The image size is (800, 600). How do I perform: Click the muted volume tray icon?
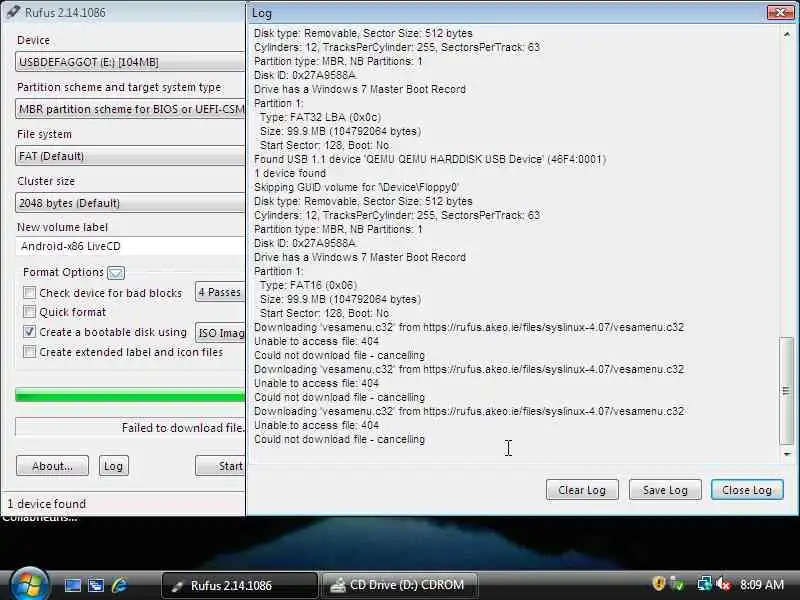click(x=723, y=584)
